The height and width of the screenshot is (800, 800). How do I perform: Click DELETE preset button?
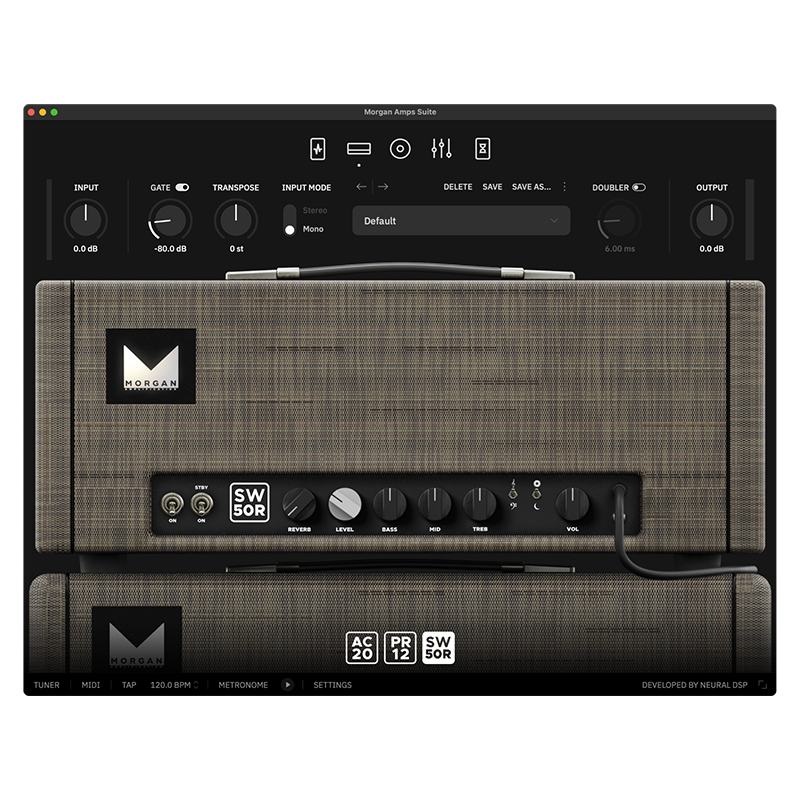click(458, 187)
